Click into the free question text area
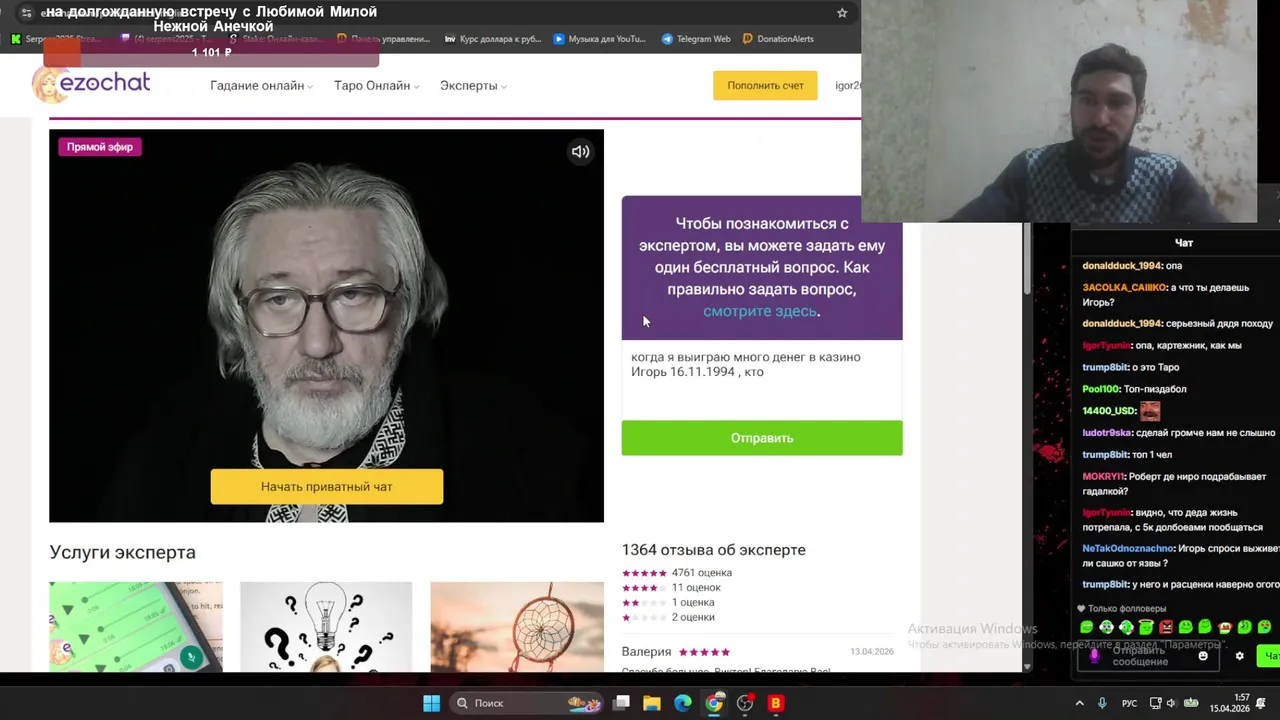The width and height of the screenshot is (1280, 720). pyautogui.click(x=762, y=378)
